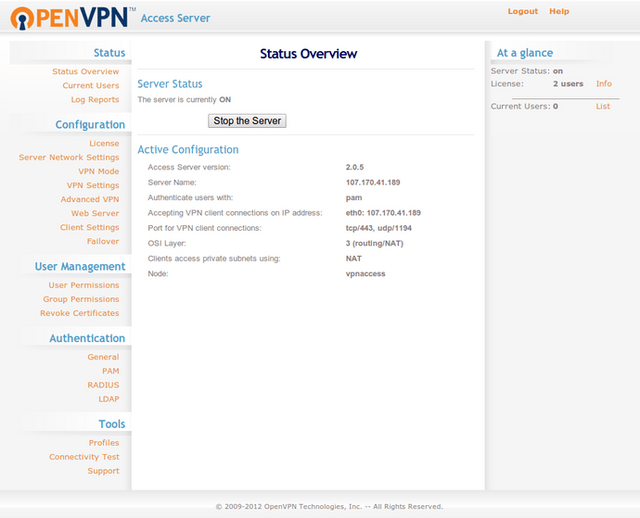Go to Revoke Certificates
640x518 pixels.
[x=80, y=313]
